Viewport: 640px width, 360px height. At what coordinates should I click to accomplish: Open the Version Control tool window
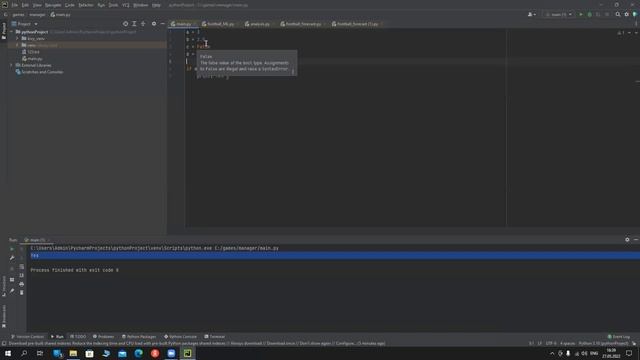pos(27,337)
